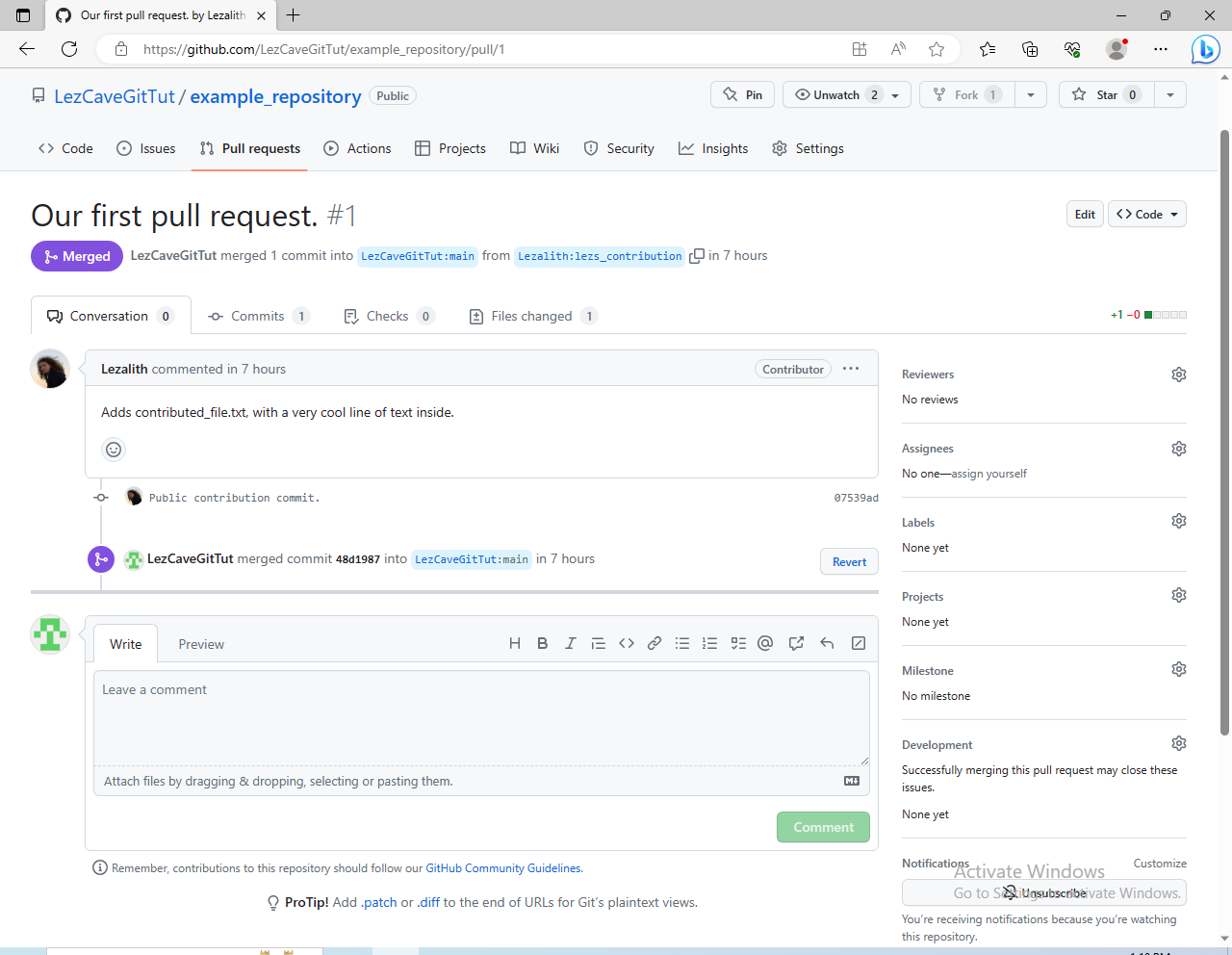Screen dimensions: 1232x955
Task: Open the Insights tab
Action: pos(713,148)
